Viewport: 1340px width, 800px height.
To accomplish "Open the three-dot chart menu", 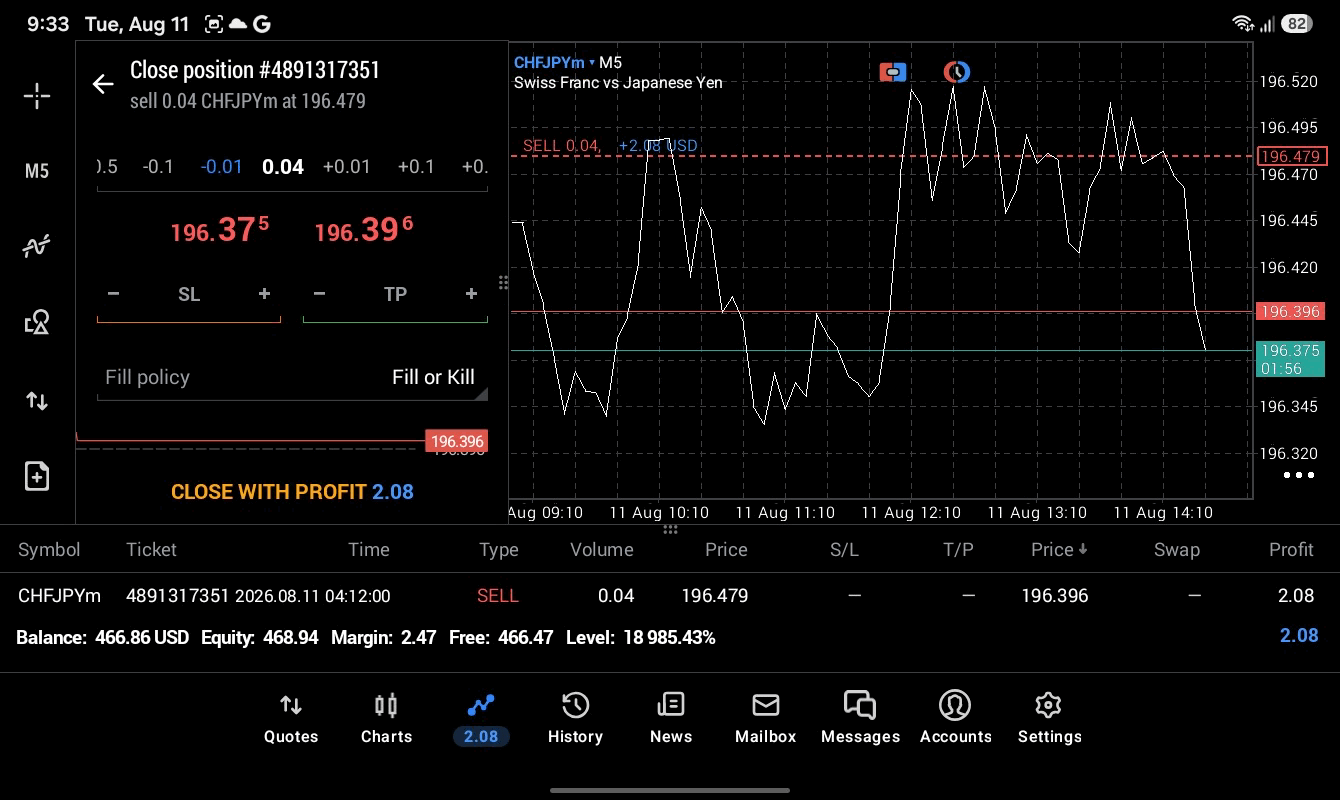I will 1298,475.
